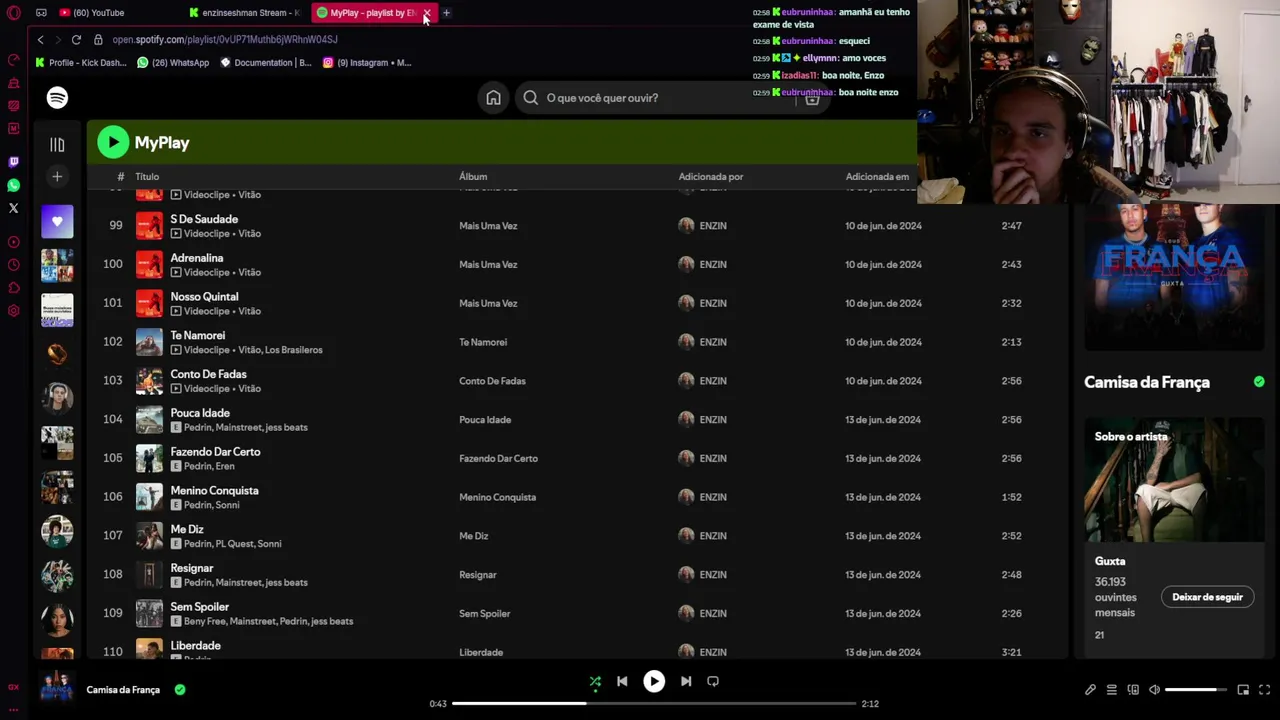Select track Sem Spoiler
This screenshot has width=1280, height=720.
pyautogui.click(x=577, y=613)
